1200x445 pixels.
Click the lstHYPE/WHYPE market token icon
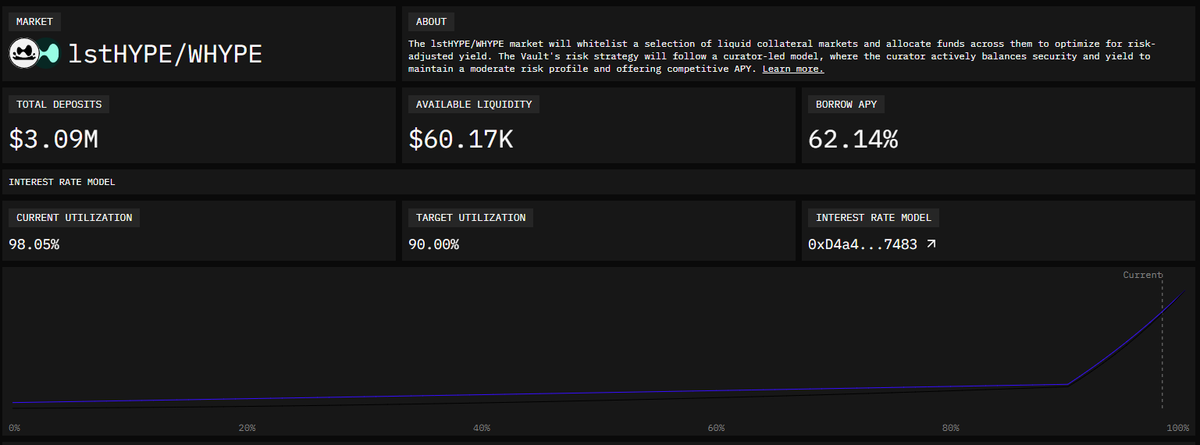tap(34, 54)
